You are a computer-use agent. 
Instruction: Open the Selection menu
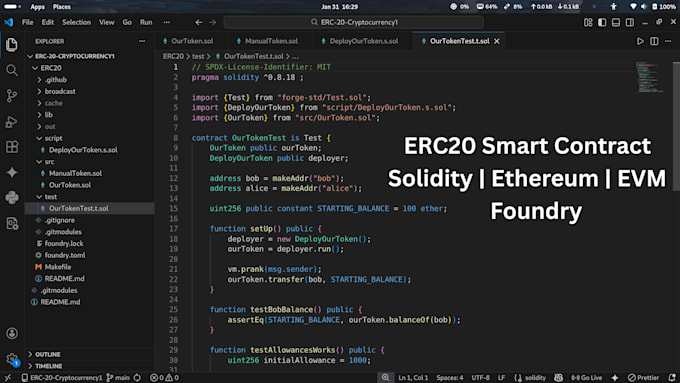click(x=76, y=22)
